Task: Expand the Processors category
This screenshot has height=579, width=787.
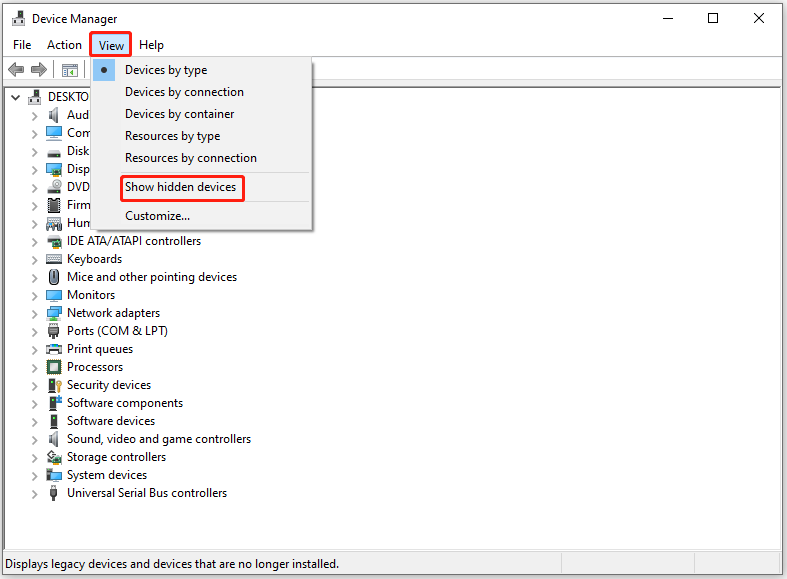Action: [x=34, y=368]
